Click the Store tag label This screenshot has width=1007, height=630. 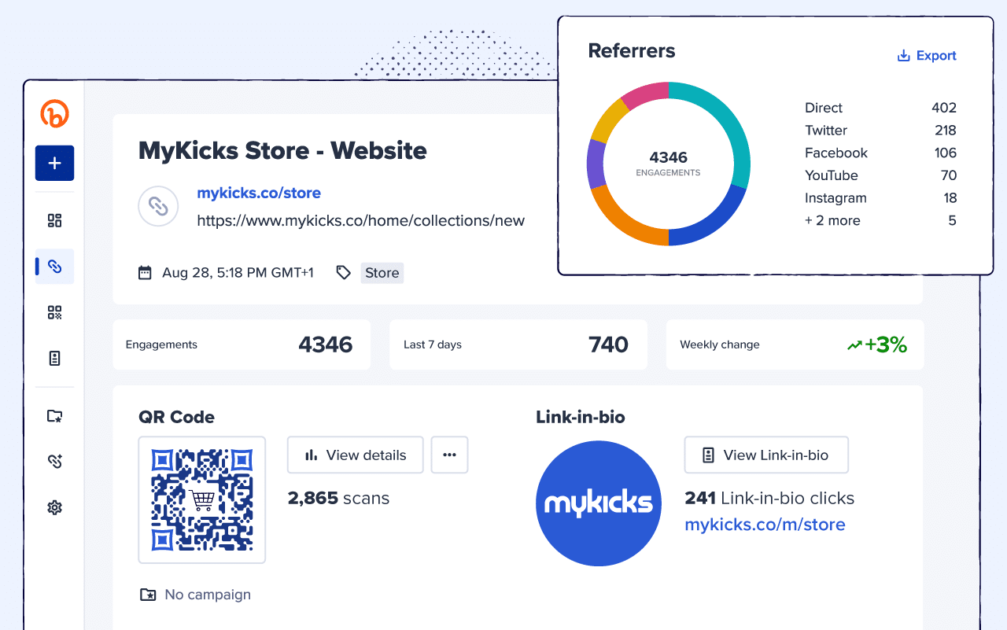[382, 273]
